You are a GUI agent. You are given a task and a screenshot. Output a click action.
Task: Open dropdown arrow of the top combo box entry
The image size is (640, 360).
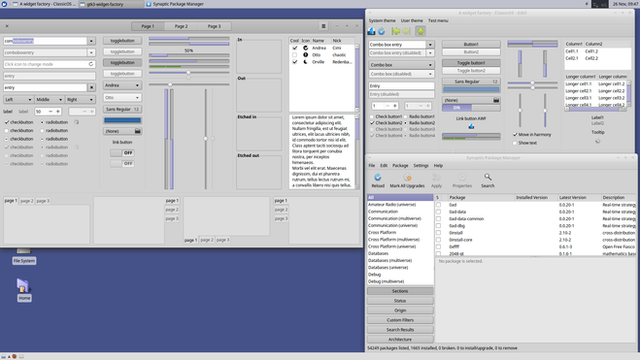tap(91, 41)
